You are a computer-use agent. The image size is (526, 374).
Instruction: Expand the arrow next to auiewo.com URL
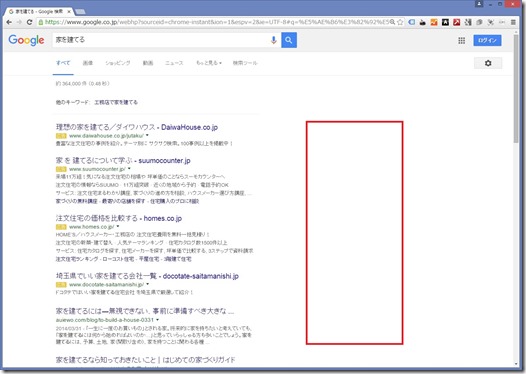[157, 320]
